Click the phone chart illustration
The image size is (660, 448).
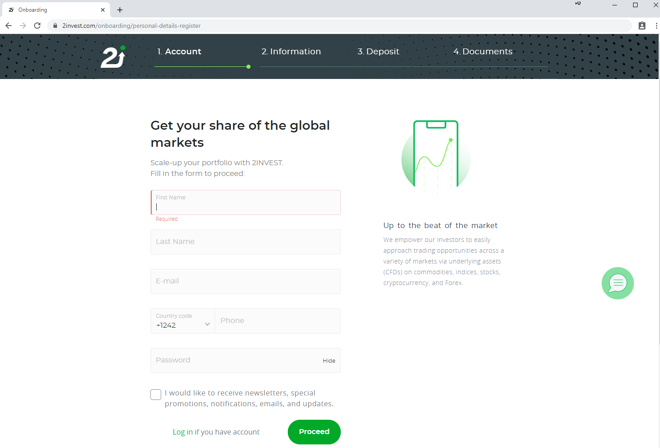pos(436,155)
